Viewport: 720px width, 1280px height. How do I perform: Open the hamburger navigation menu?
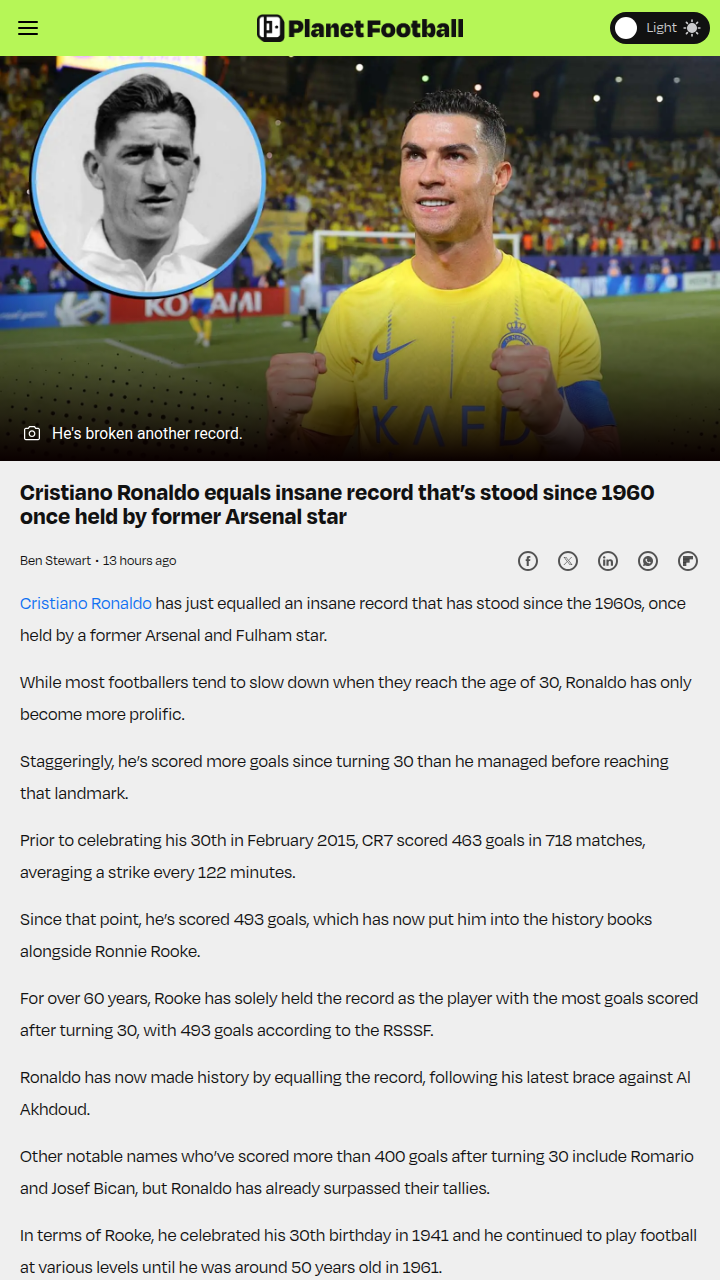click(x=28, y=28)
